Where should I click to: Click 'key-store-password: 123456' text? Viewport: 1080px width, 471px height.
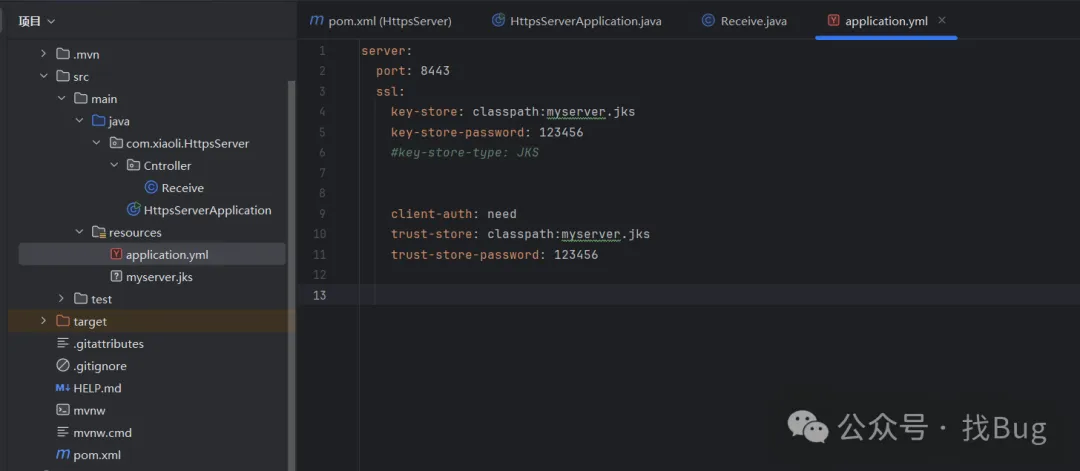coord(487,132)
